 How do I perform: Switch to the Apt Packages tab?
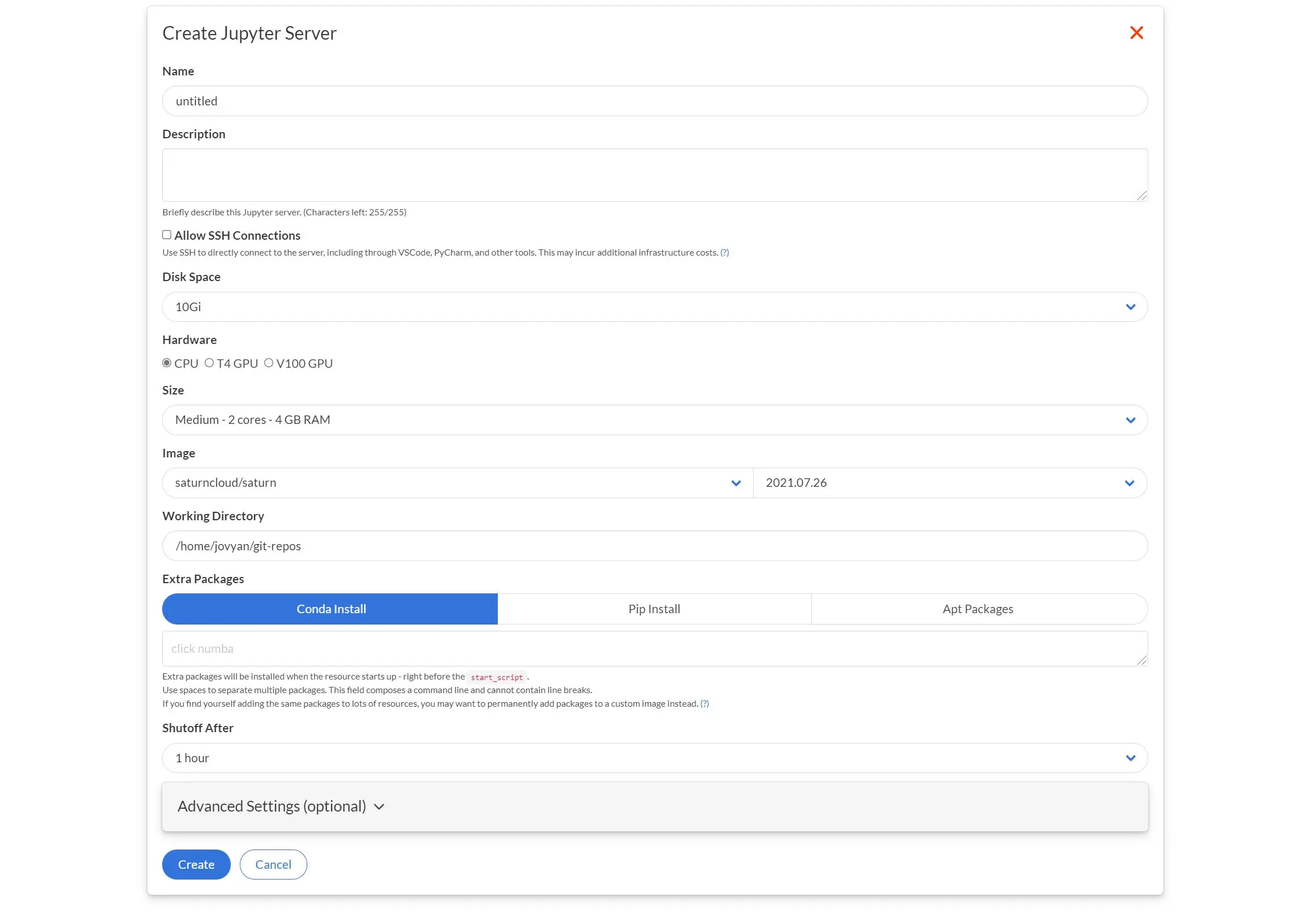coord(978,608)
